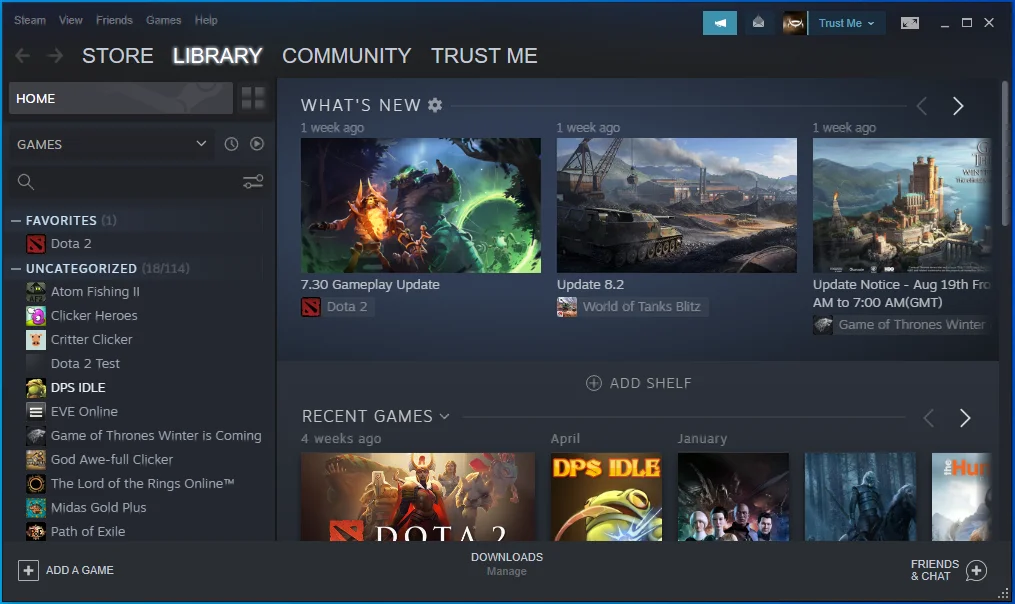The width and height of the screenshot is (1015, 604).
Task: Open advanced filter sliders icon
Action: [253, 182]
